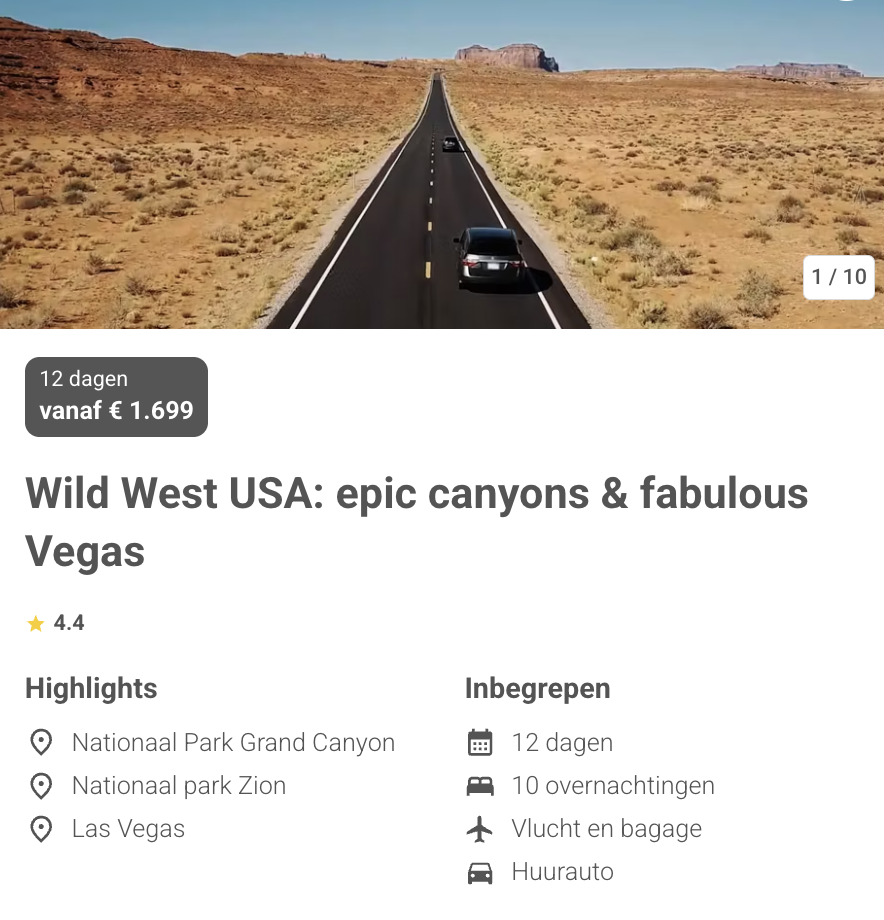This screenshot has width=884, height=920.
Task: Click the 12 dagen vanaf € 1.699 price badge
Action: click(116, 397)
